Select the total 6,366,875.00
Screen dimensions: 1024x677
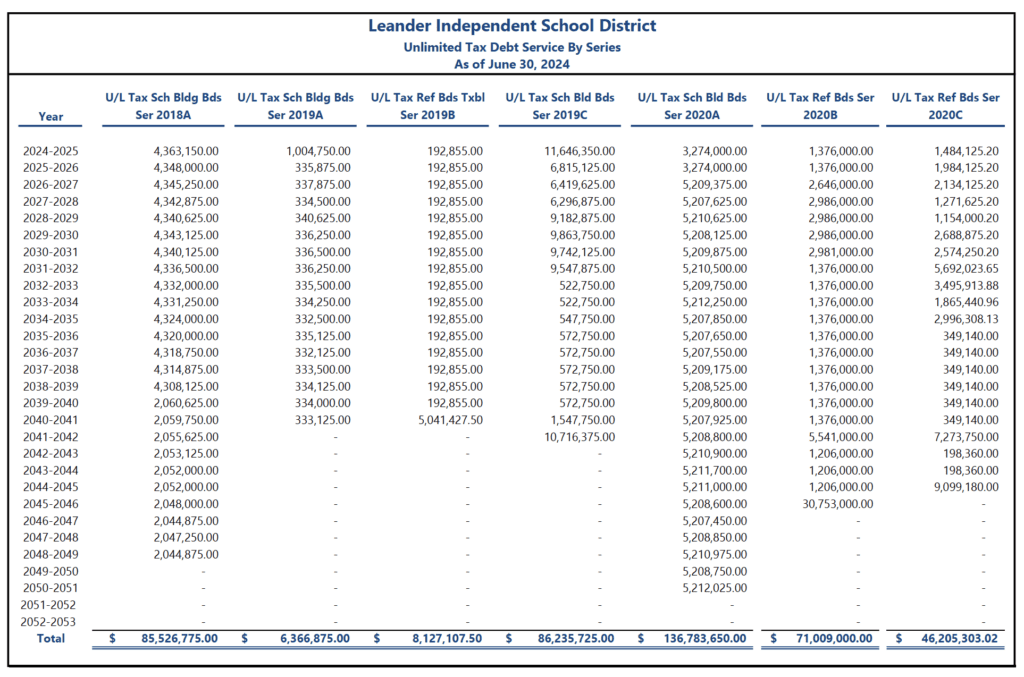(315, 638)
